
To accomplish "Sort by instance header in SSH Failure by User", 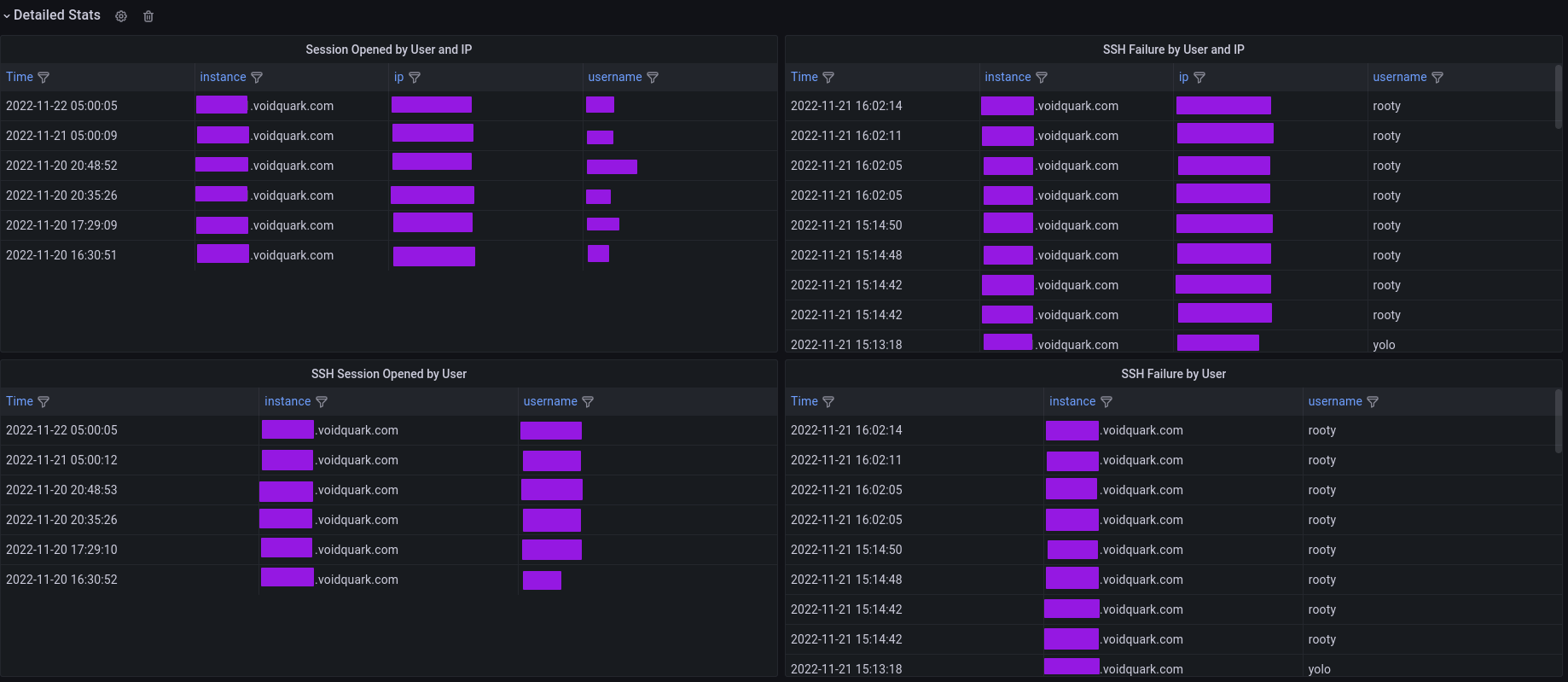I will point(1071,401).
